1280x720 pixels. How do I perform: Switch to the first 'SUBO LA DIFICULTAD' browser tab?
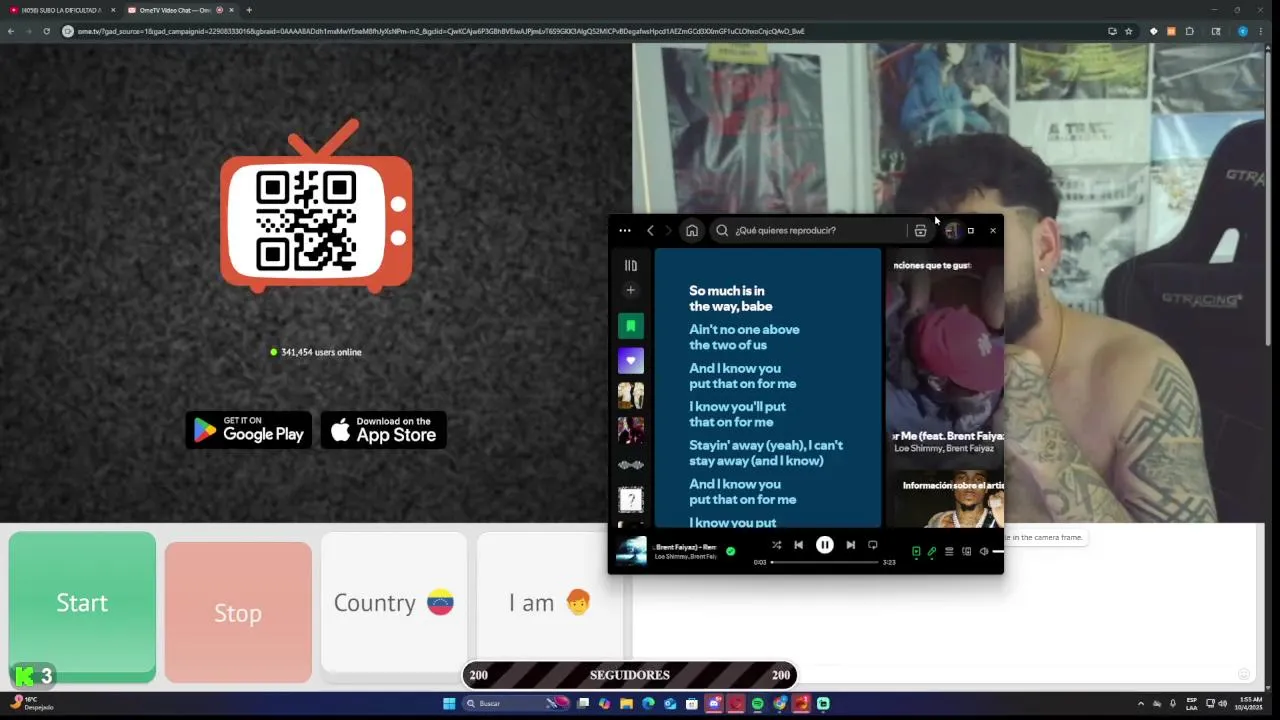click(62, 10)
